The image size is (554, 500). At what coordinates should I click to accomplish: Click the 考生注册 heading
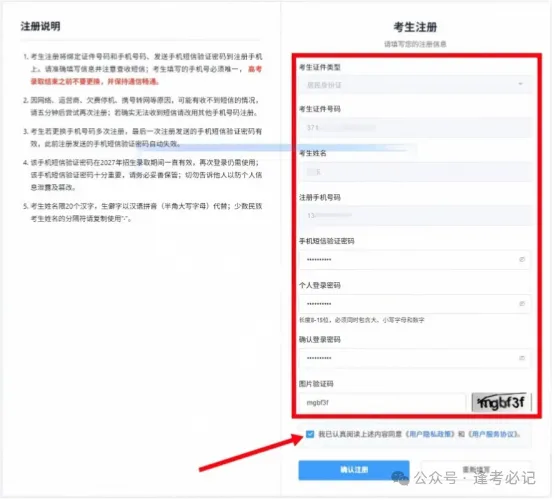click(416, 27)
